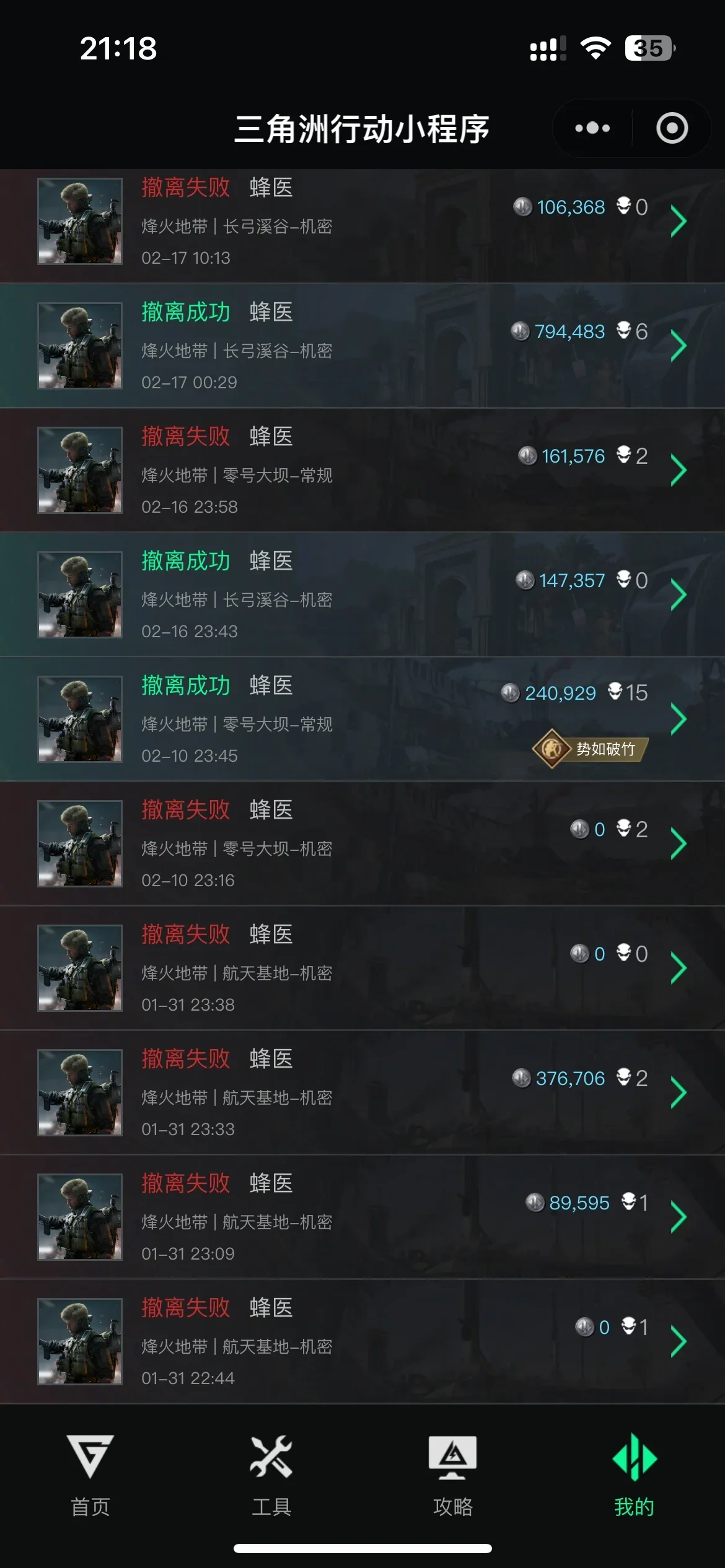This screenshot has height=1568, width=725.
Task: Open the 工具 tools wrench icon
Action: (x=271, y=1457)
